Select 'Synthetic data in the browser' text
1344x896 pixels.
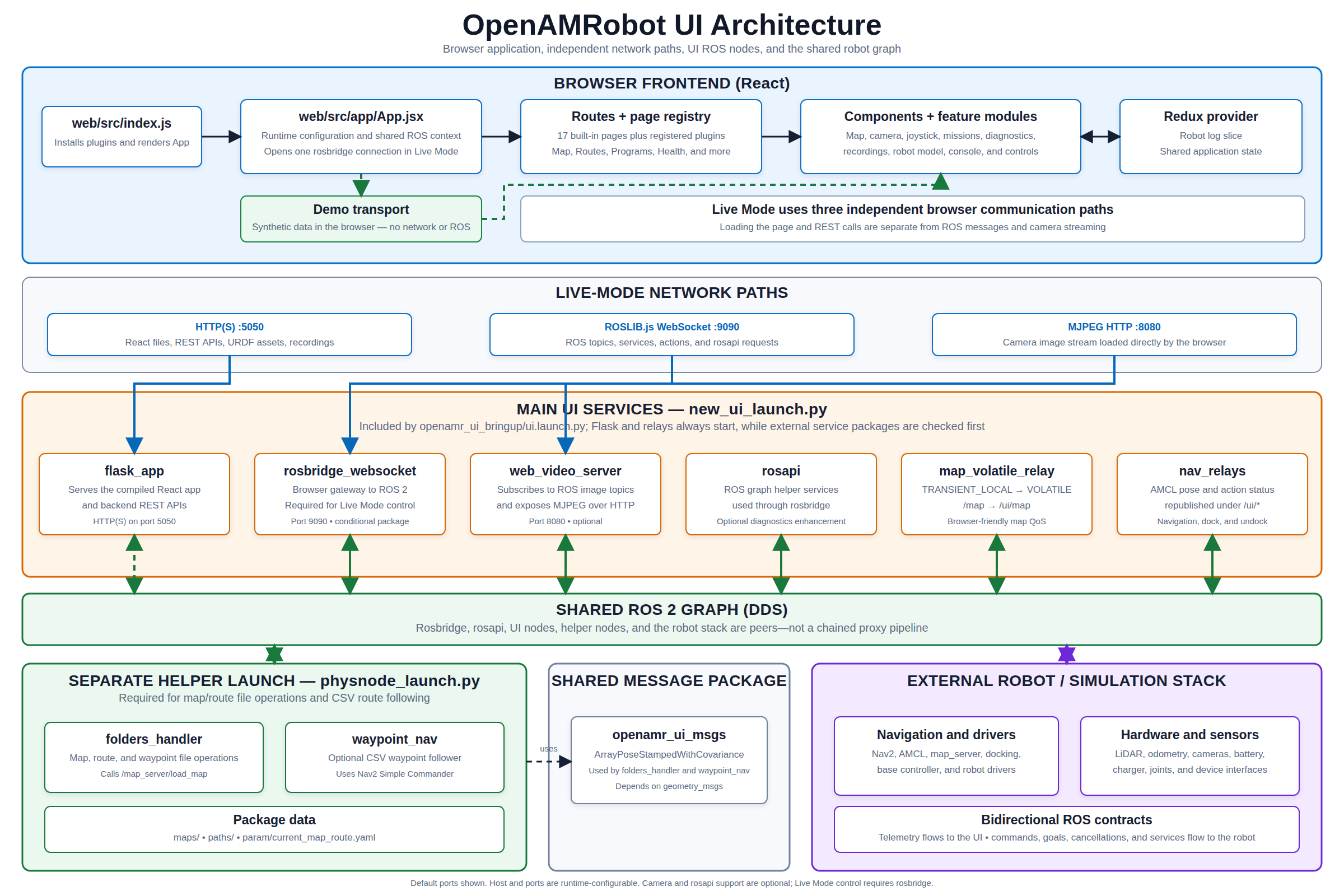(361, 227)
